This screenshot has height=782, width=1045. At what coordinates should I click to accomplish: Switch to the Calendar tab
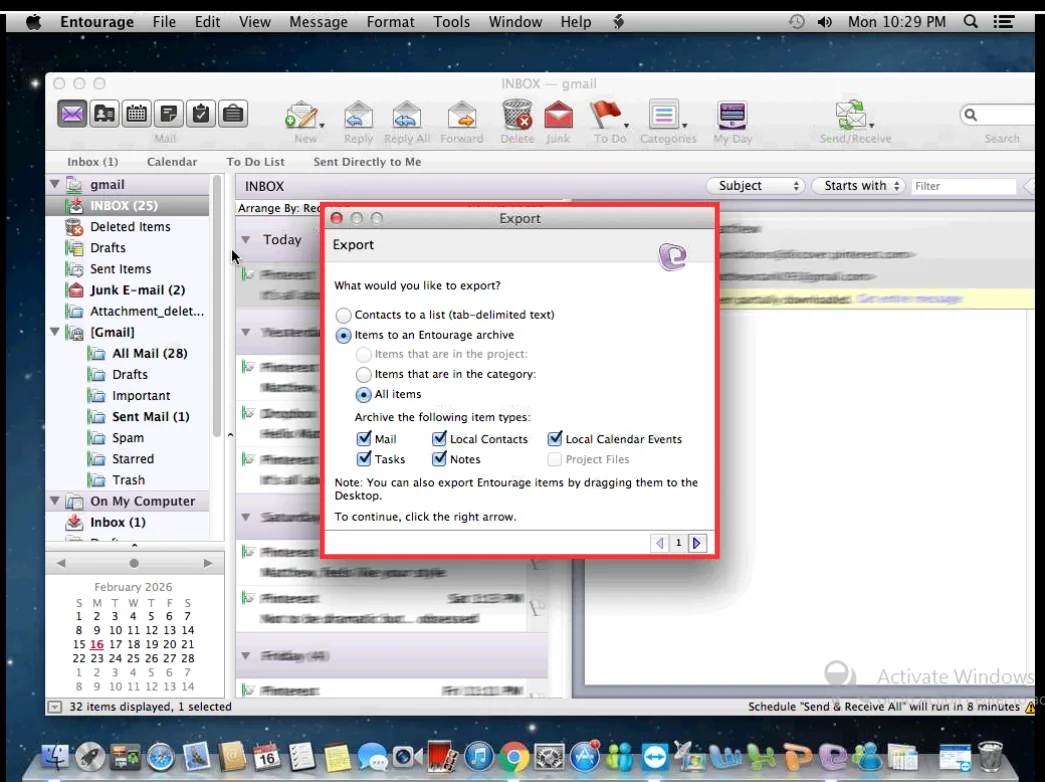172,161
